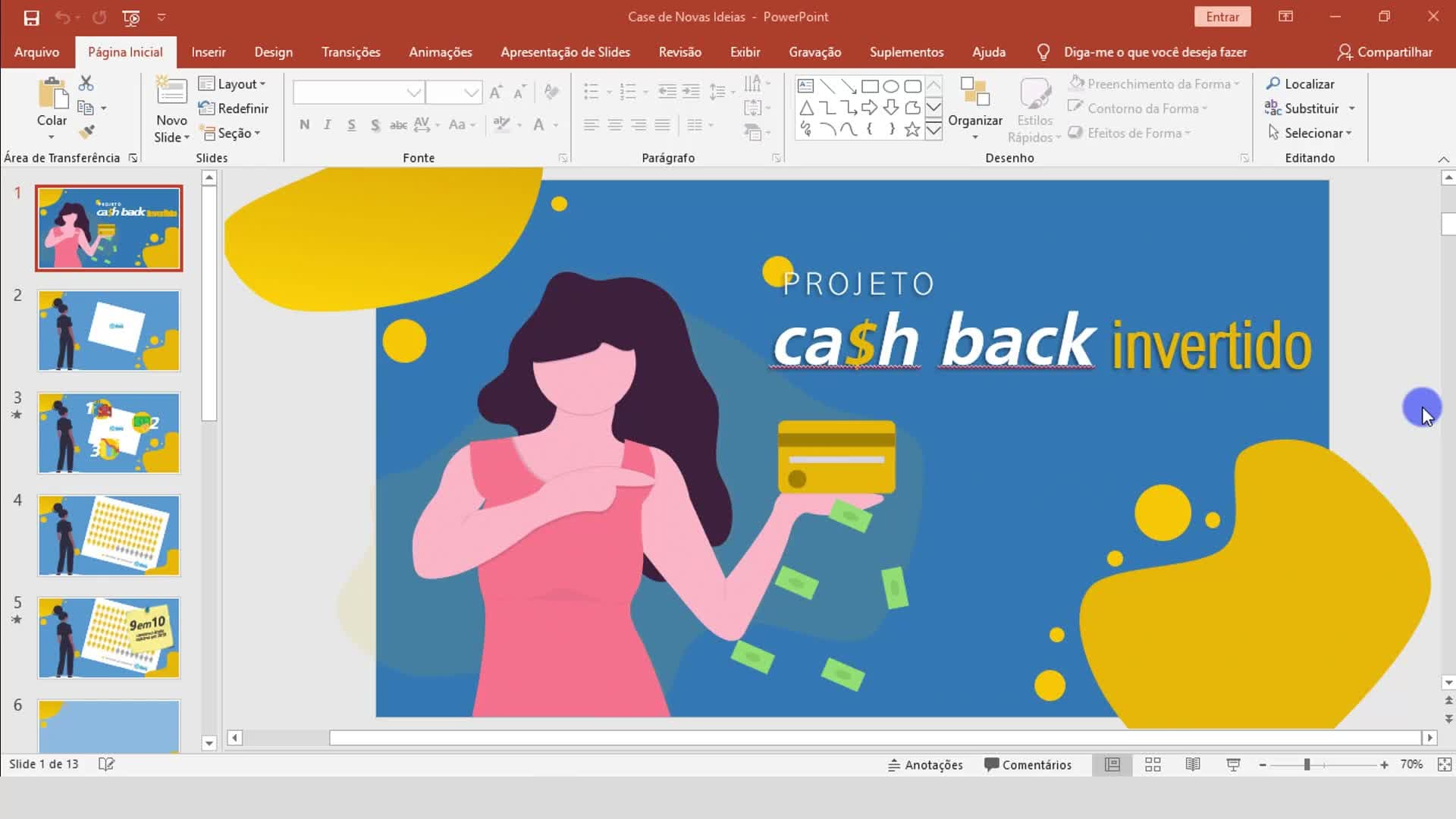
Task: Click the Format Painter brush icon
Action: coord(86,132)
